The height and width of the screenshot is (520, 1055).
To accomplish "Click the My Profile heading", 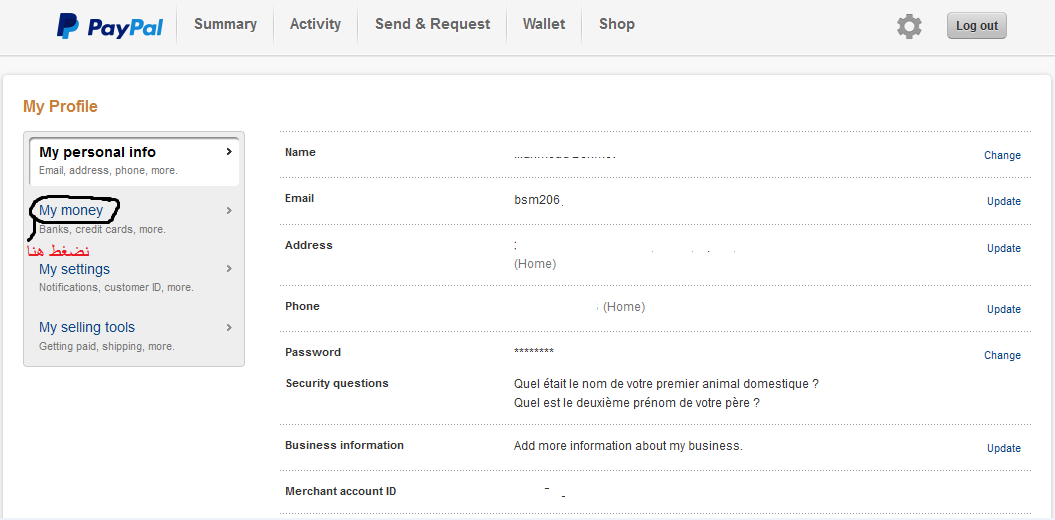I will (x=60, y=106).
